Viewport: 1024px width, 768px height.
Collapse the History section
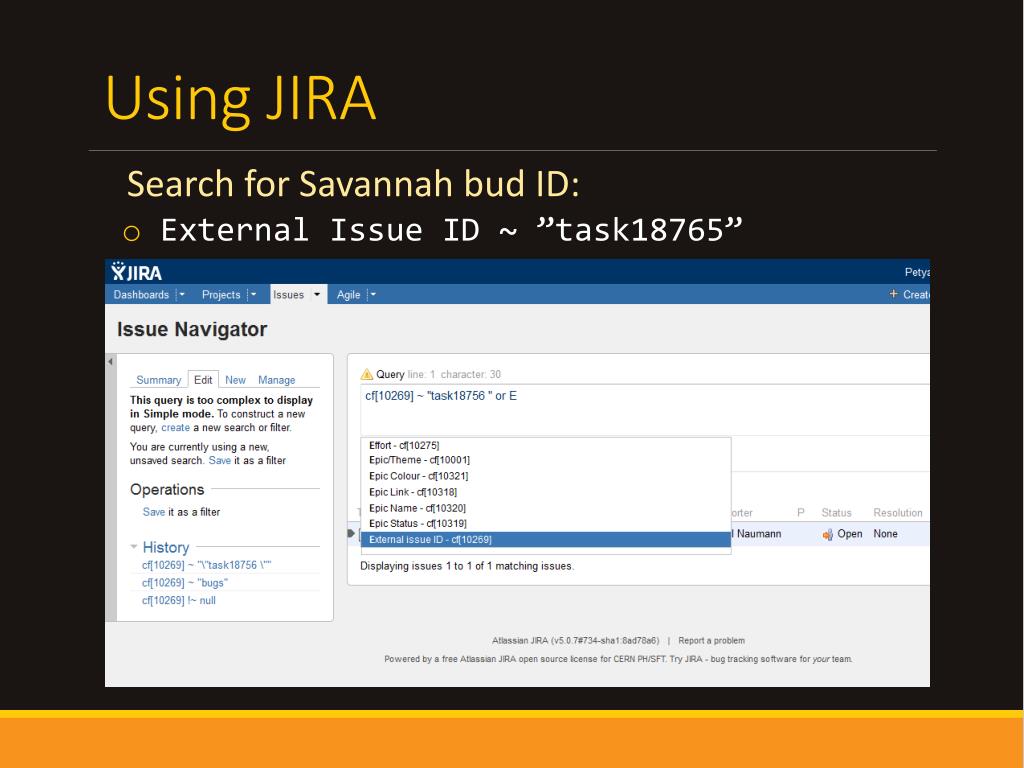[134, 547]
